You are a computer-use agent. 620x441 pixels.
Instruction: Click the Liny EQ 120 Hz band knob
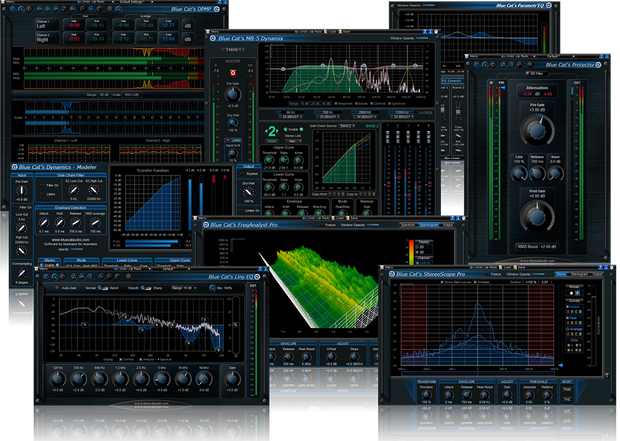pos(58,379)
